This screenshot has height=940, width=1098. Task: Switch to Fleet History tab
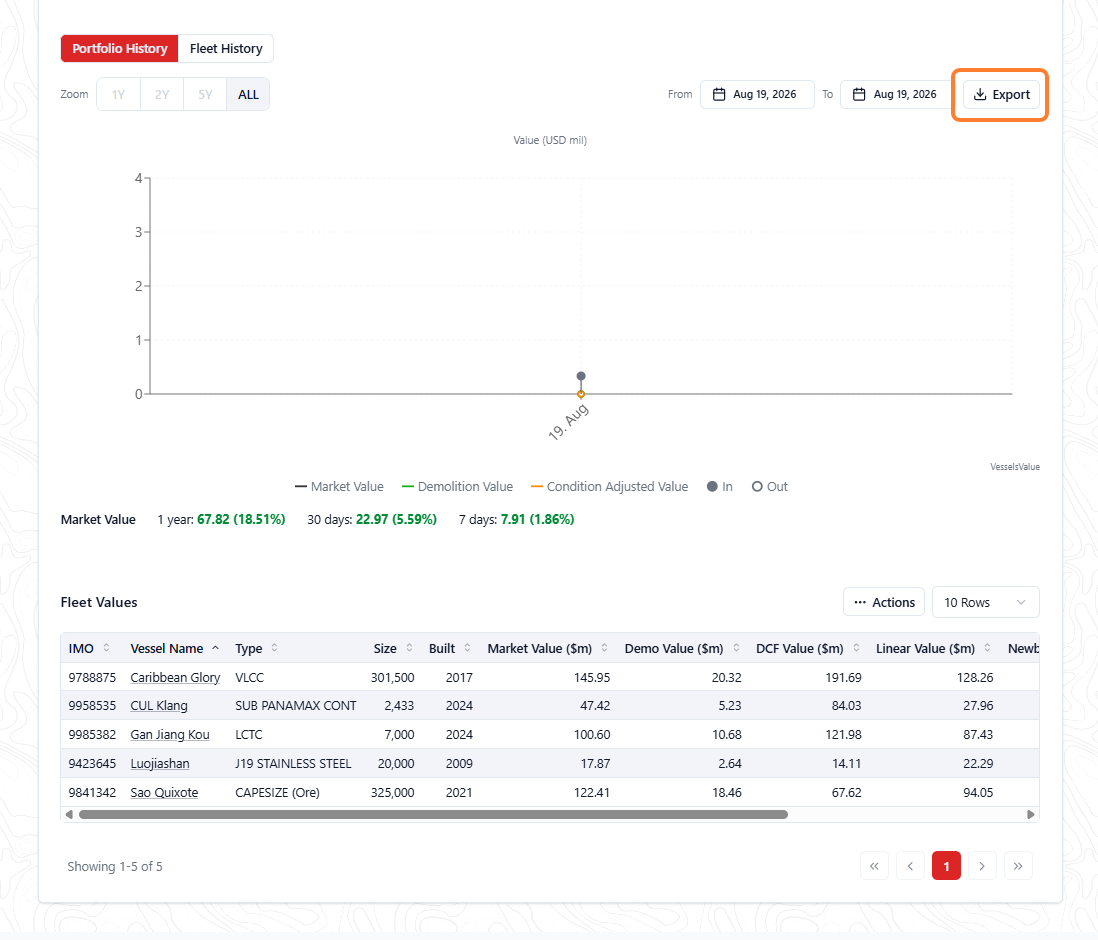coord(225,48)
